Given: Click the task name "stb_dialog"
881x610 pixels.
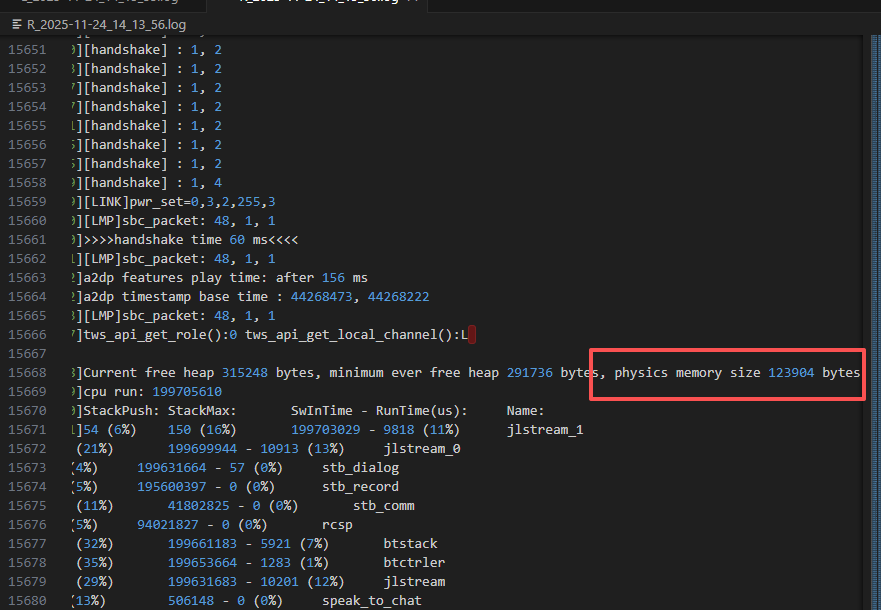Looking at the screenshot, I should point(360,468).
